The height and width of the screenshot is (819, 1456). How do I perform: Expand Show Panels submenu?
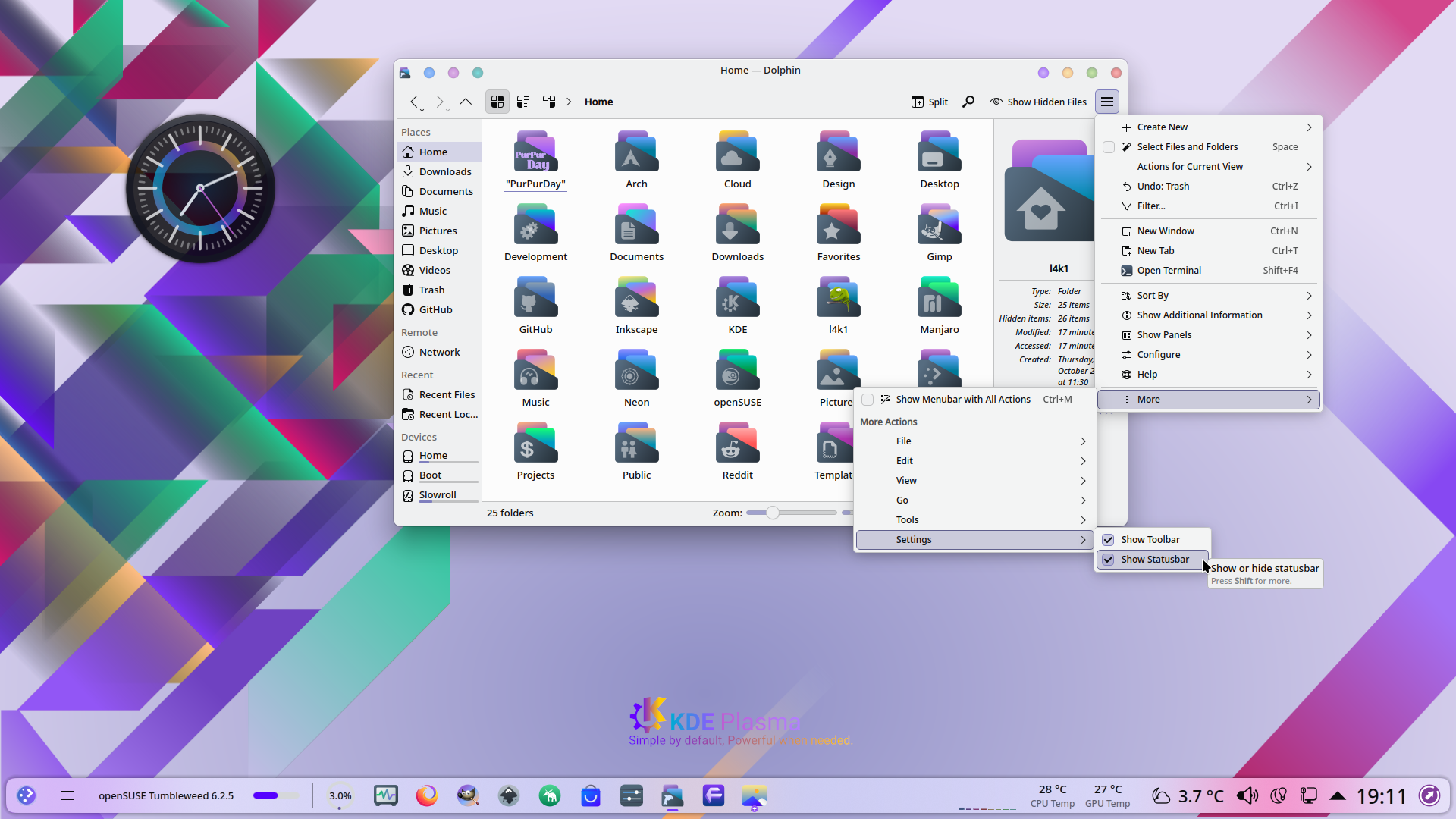(x=1210, y=335)
